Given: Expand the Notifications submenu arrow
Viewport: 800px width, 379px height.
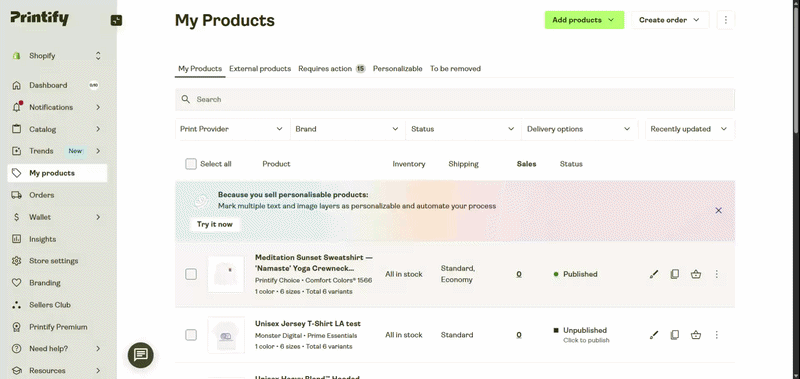Looking at the screenshot, I should [x=98, y=107].
